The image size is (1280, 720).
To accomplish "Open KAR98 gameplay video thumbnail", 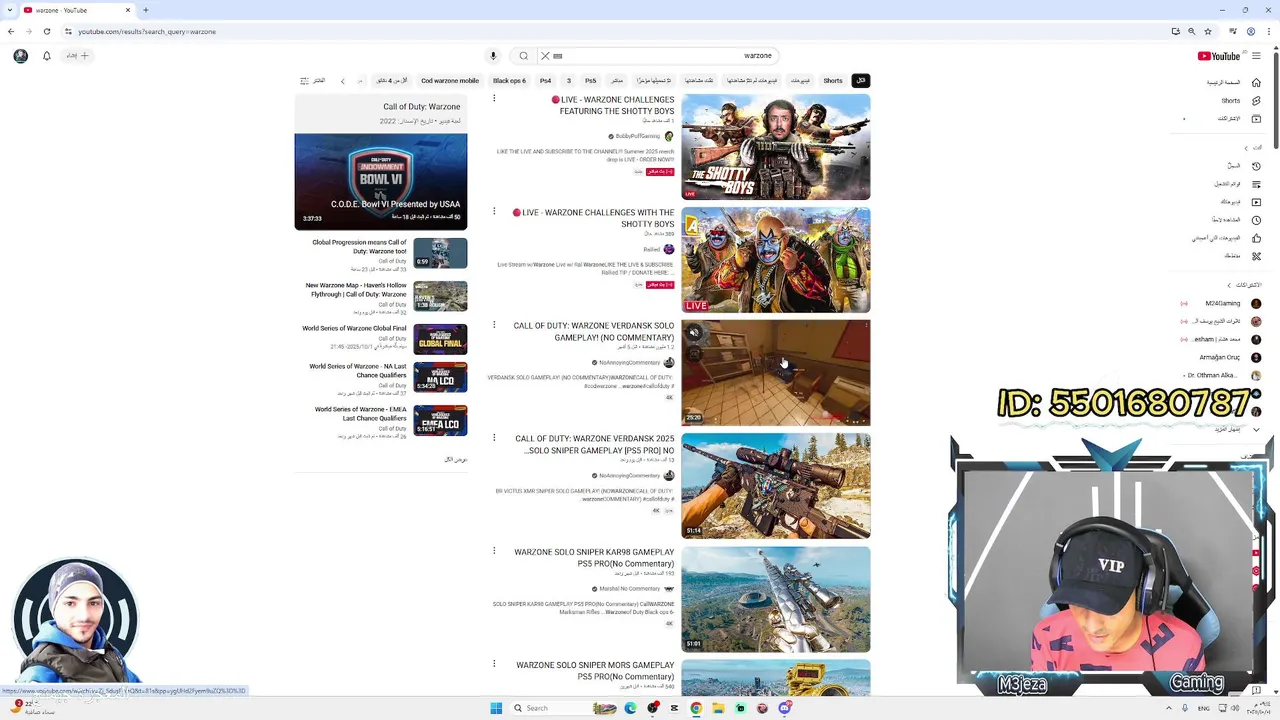I will pyautogui.click(x=776, y=599).
